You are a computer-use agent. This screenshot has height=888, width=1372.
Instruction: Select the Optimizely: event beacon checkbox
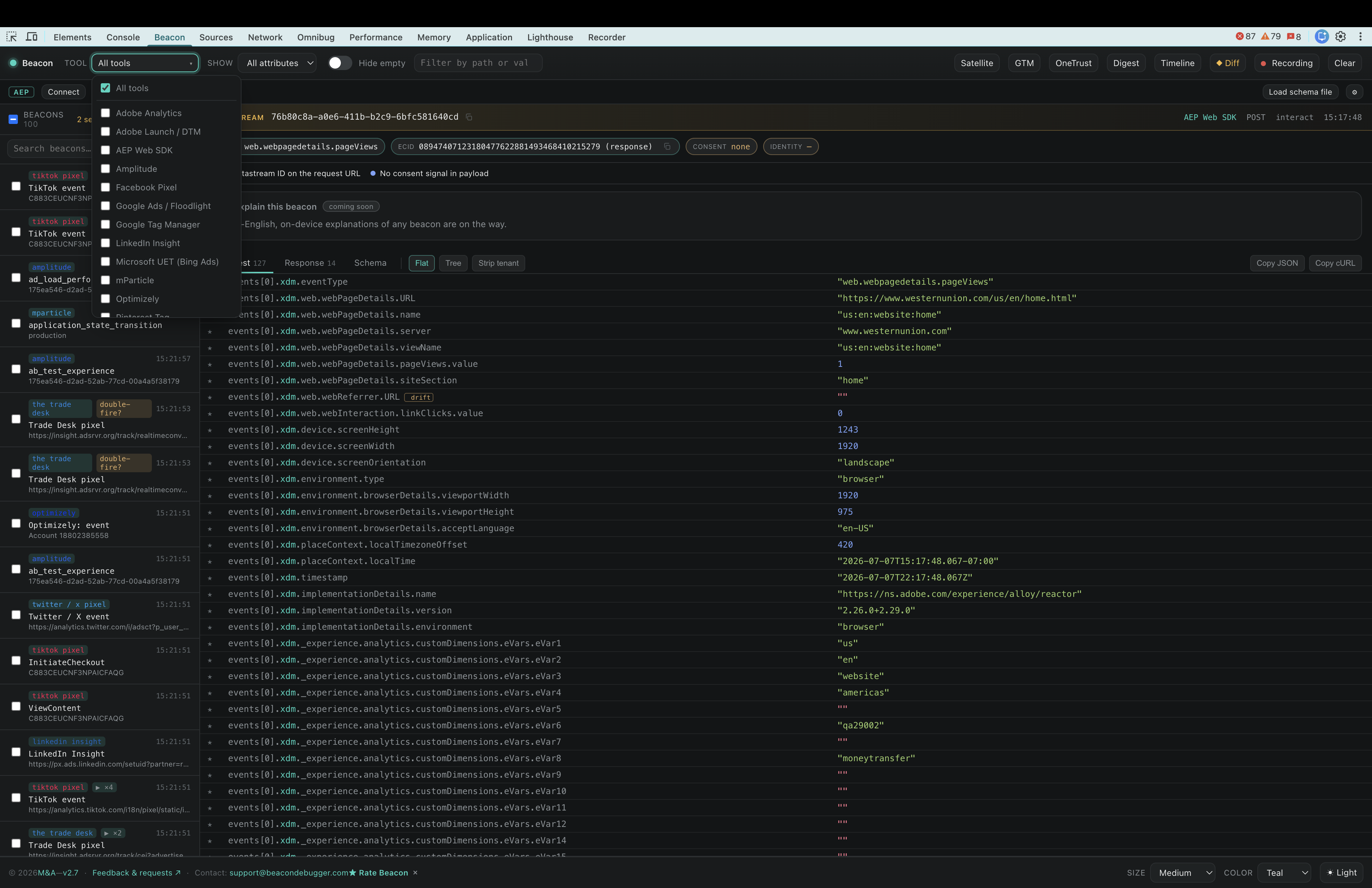pos(16,524)
